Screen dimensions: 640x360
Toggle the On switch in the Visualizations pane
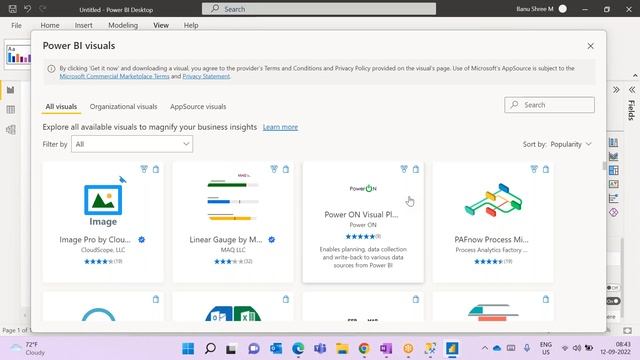click(613, 301)
